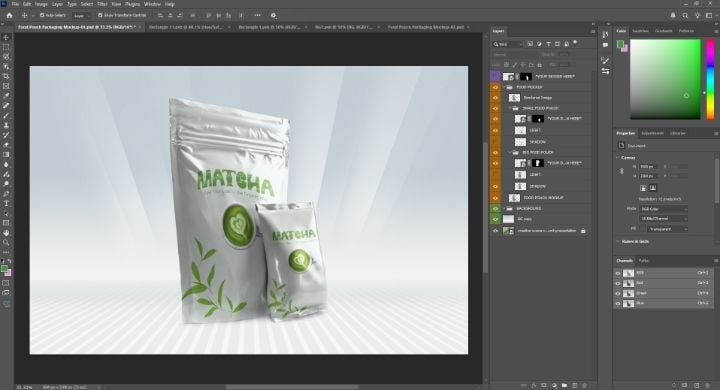Select the Move tool in the left toolbar

(6, 37)
